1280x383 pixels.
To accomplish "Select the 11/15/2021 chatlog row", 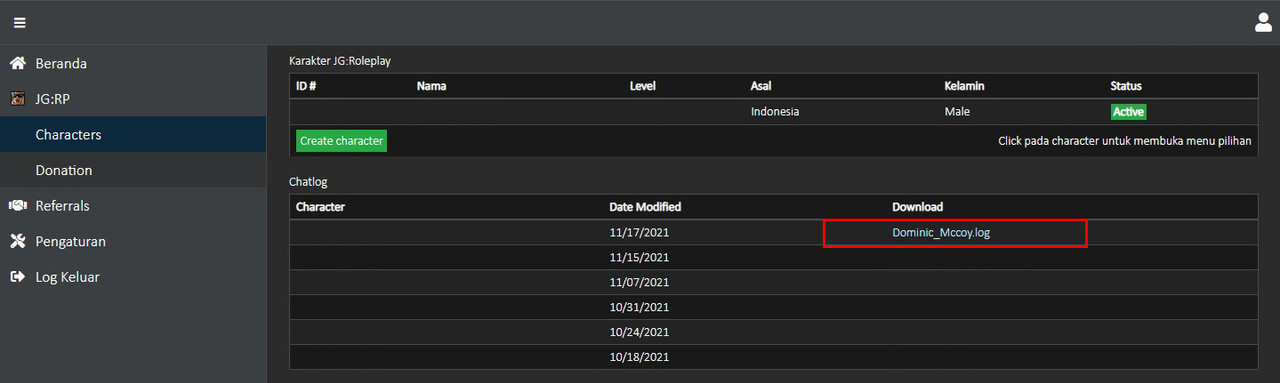I will coord(774,257).
